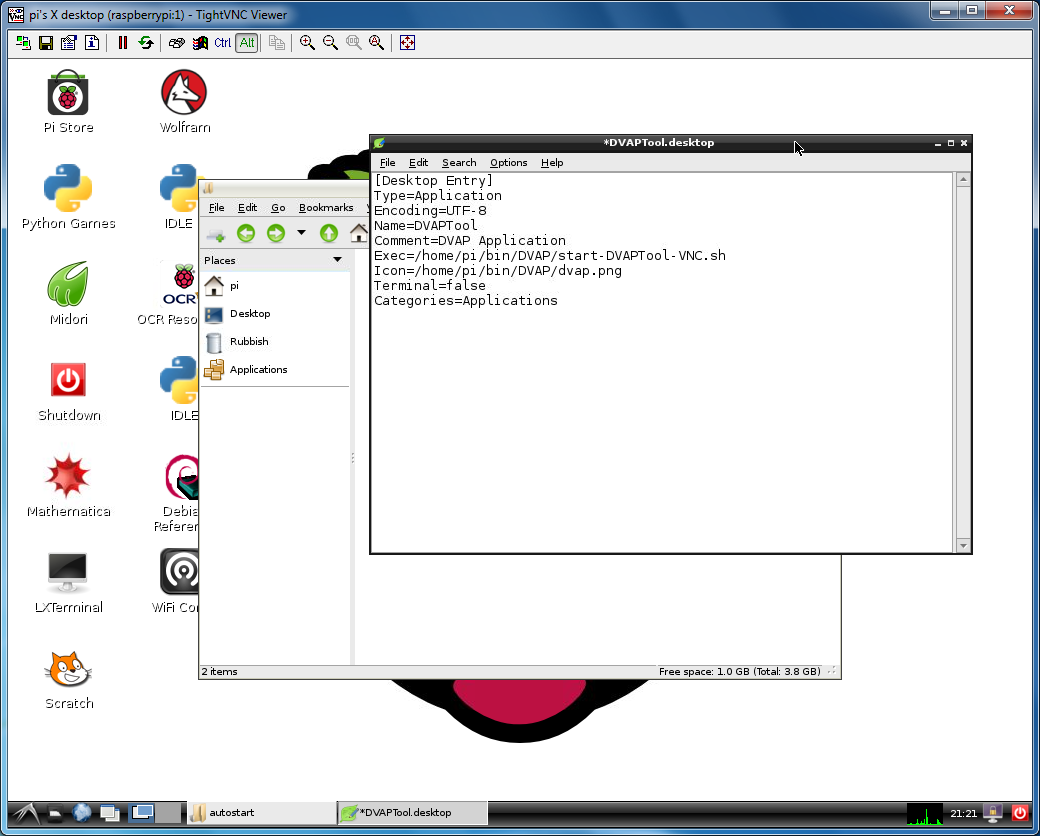The width and height of the screenshot is (1040, 836).
Task: Select WiFi Config desktop icon
Action: coord(175,582)
